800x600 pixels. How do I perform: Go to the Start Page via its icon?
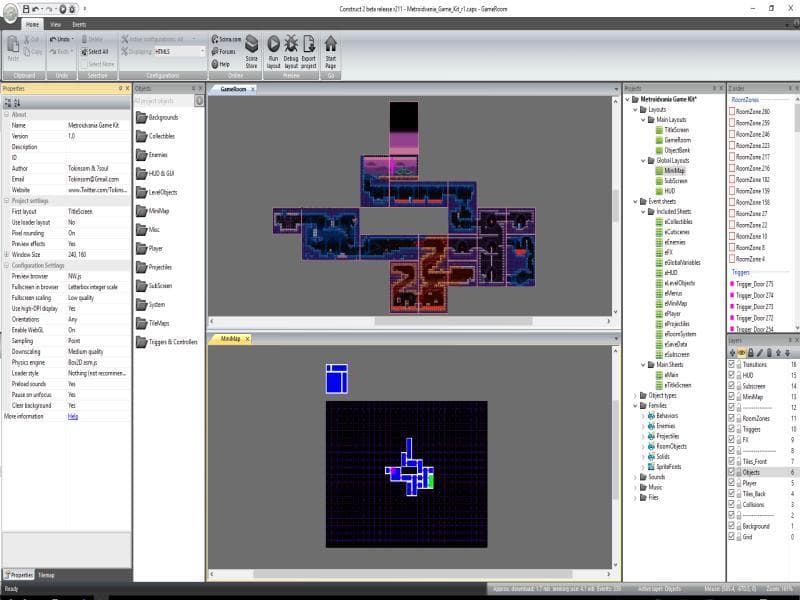tap(330, 48)
